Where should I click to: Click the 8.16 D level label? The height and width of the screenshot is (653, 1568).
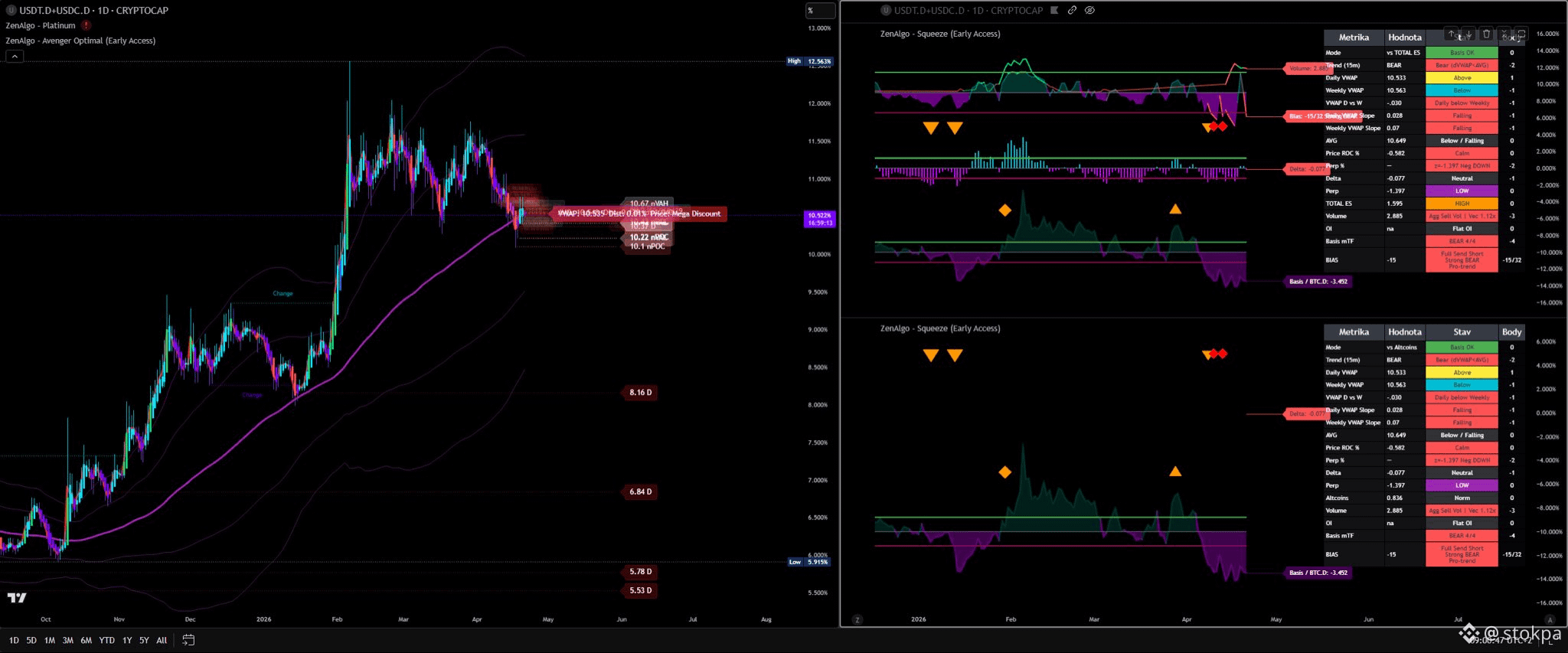pos(640,393)
